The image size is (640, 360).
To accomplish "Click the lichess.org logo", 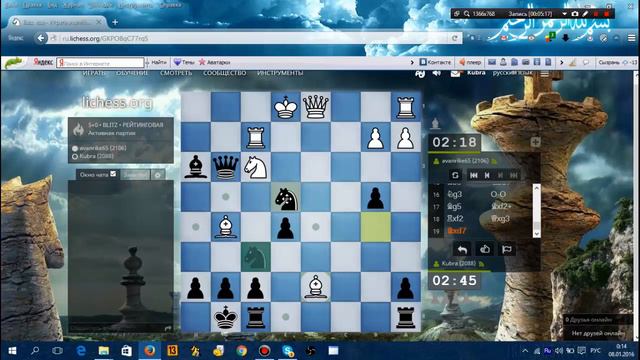I will (117, 102).
